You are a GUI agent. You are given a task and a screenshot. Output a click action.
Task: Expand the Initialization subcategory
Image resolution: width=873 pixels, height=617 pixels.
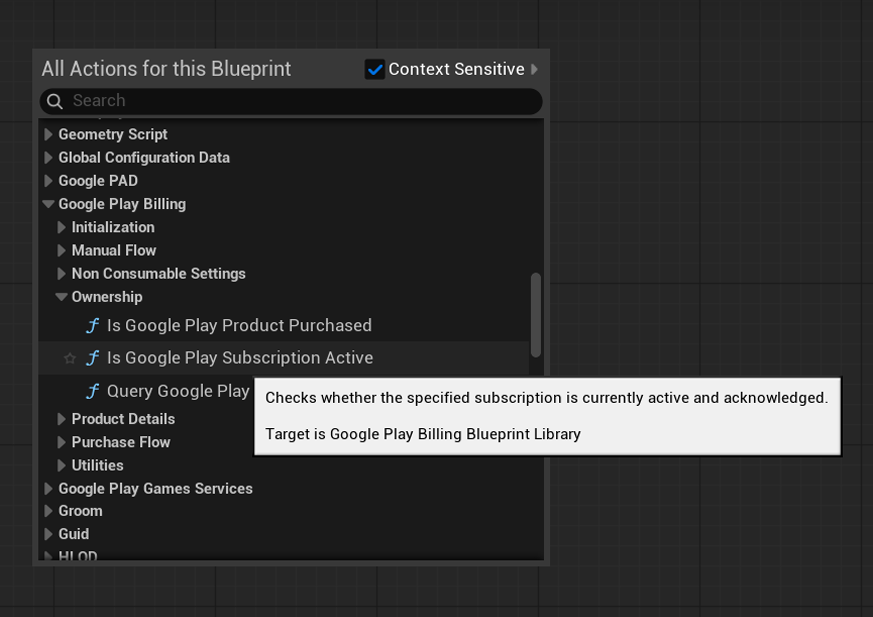pos(62,227)
